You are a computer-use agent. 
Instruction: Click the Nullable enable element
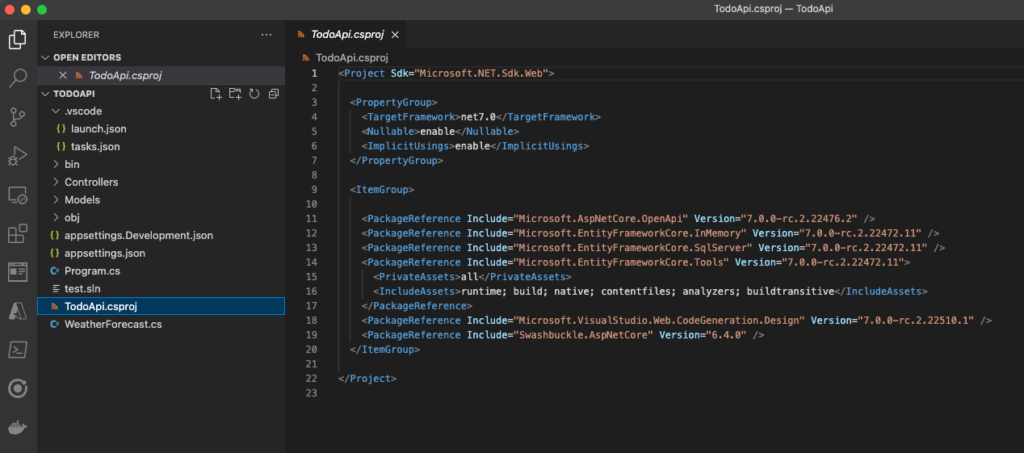[441, 131]
